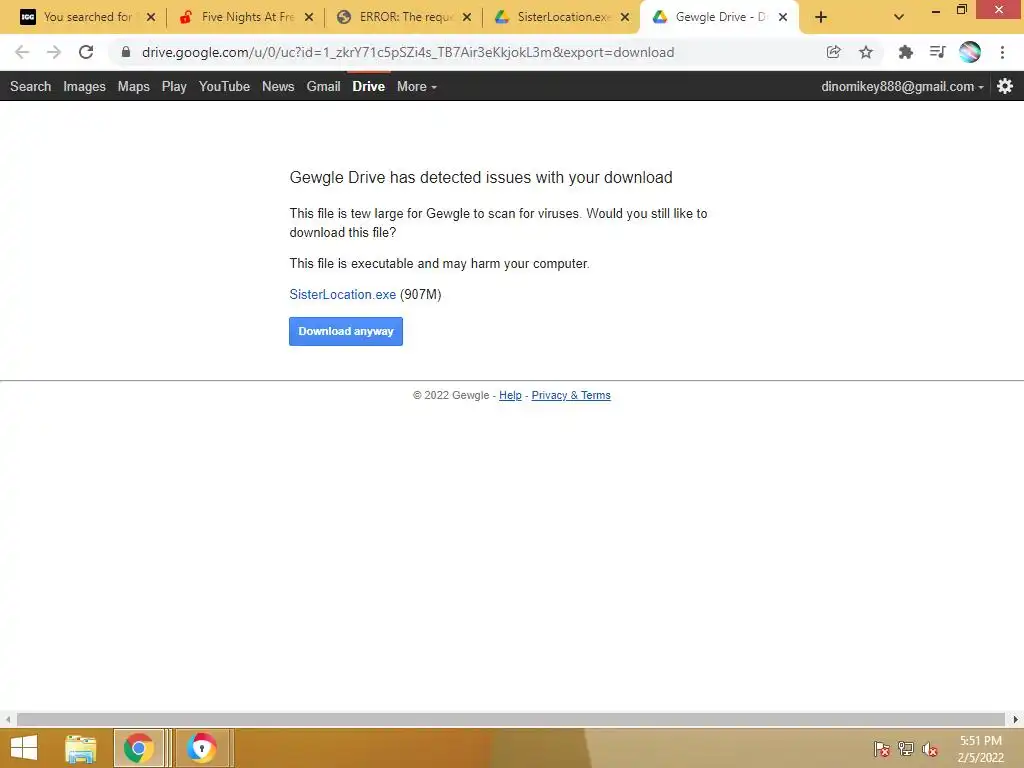The height and width of the screenshot is (768, 1024).
Task: Close the SisterLocation.exe tab
Action: pyautogui.click(x=625, y=17)
